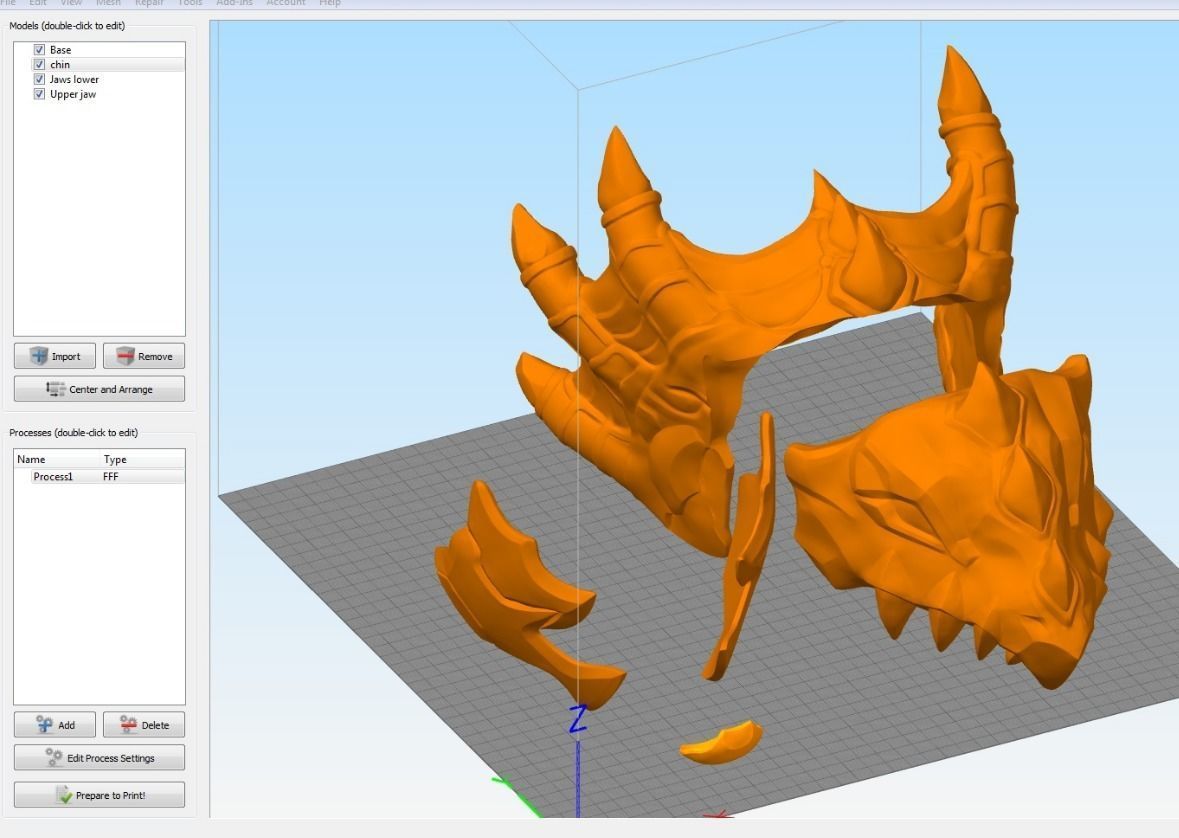Viewport: 1179px width, 838px height.
Task: Toggle the chin model checkbox
Action: point(39,65)
